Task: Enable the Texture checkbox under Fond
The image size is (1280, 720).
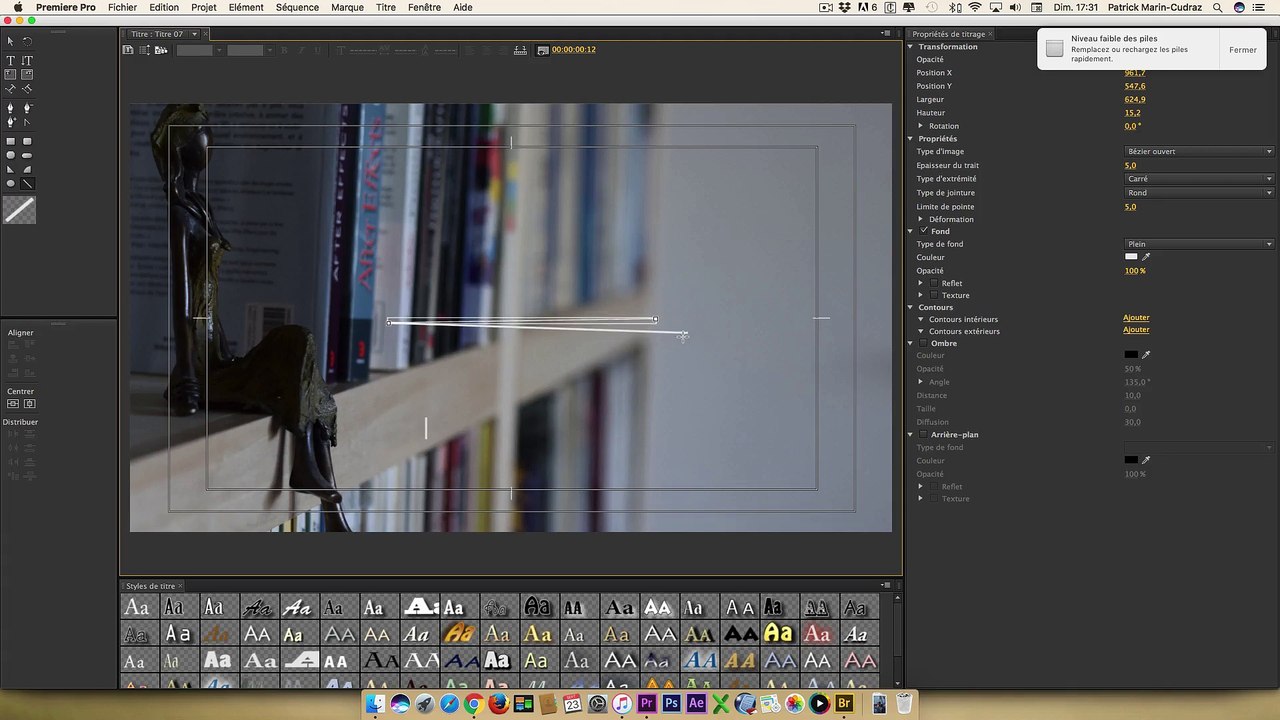Action: tap(934, 295)
